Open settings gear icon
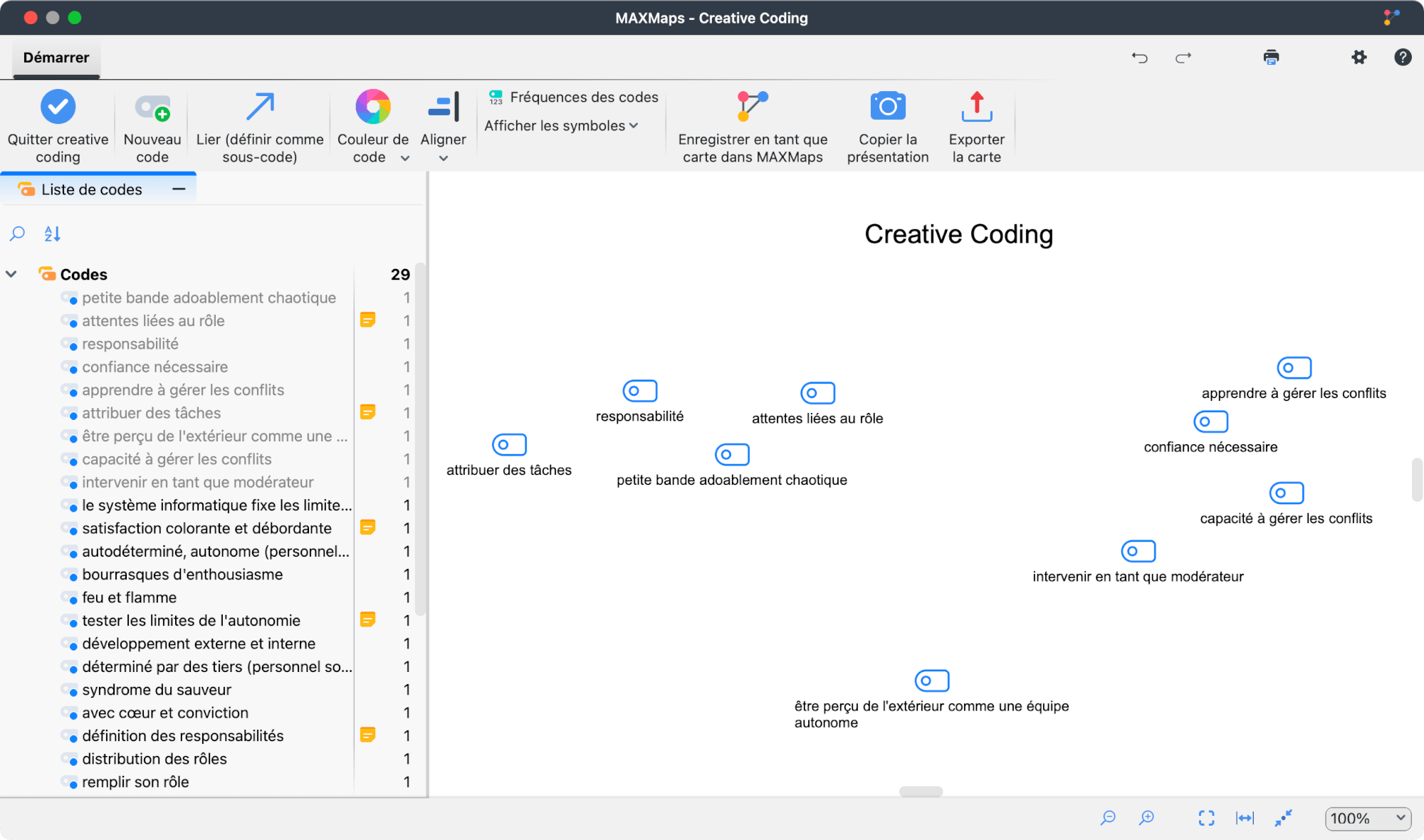 point(1359,58)
